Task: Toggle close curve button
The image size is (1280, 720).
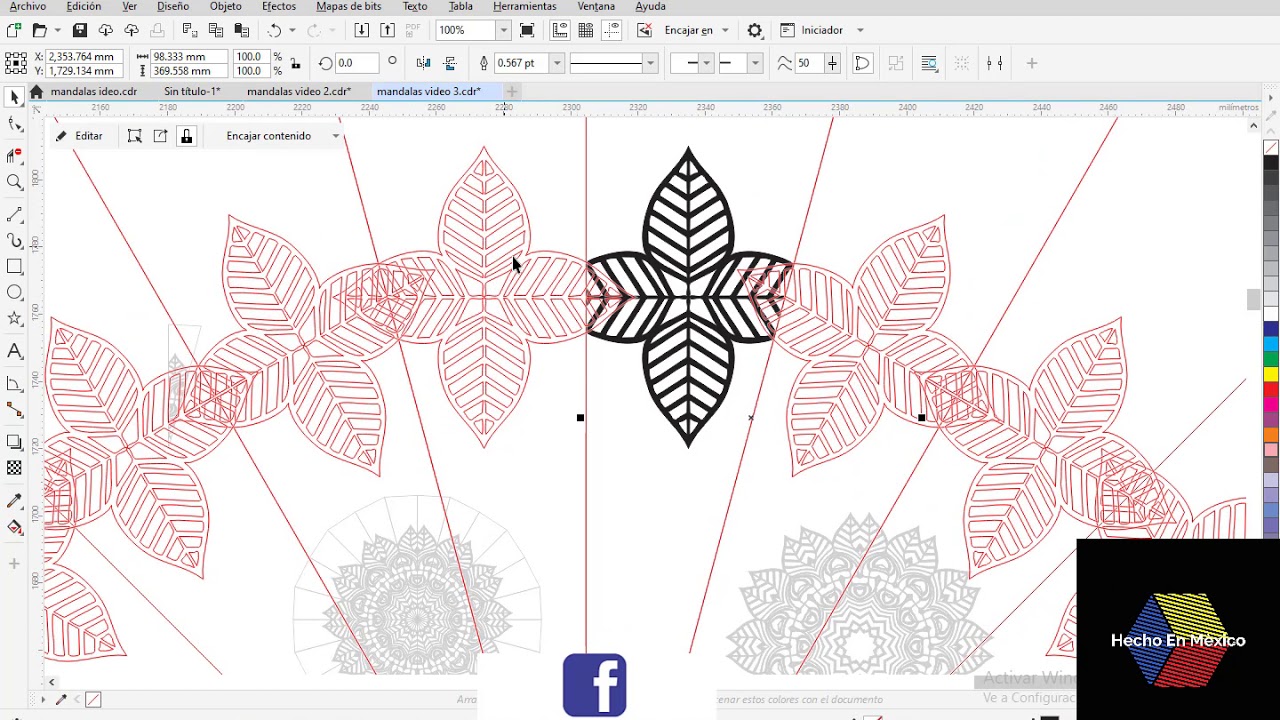Action: [862, 63]
